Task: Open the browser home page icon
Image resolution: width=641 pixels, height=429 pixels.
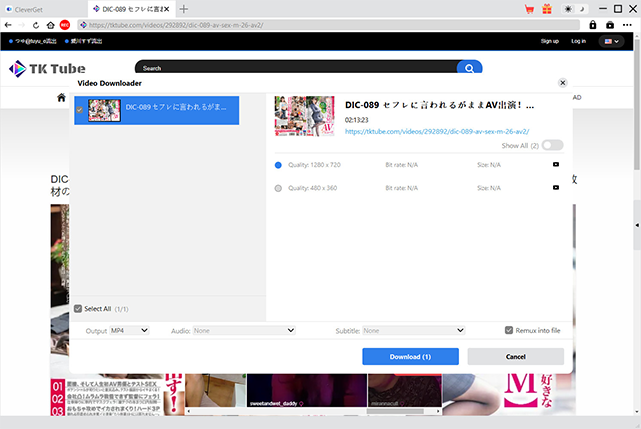Action: [x=50, y=25]
